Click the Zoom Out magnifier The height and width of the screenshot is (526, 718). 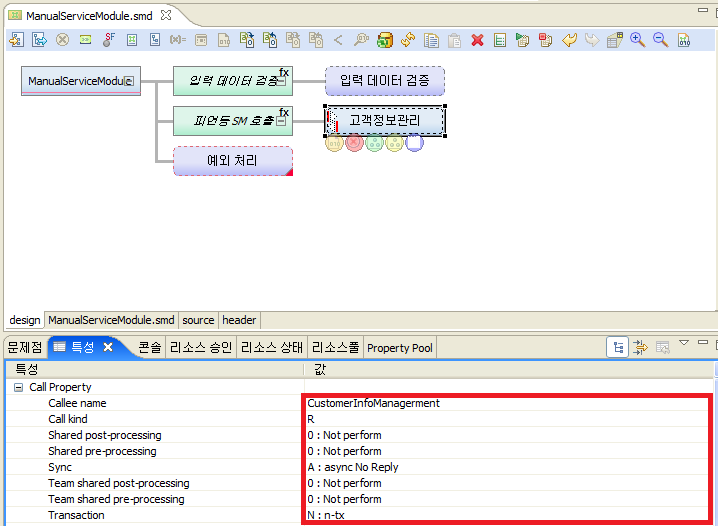[x=660, y=40]
